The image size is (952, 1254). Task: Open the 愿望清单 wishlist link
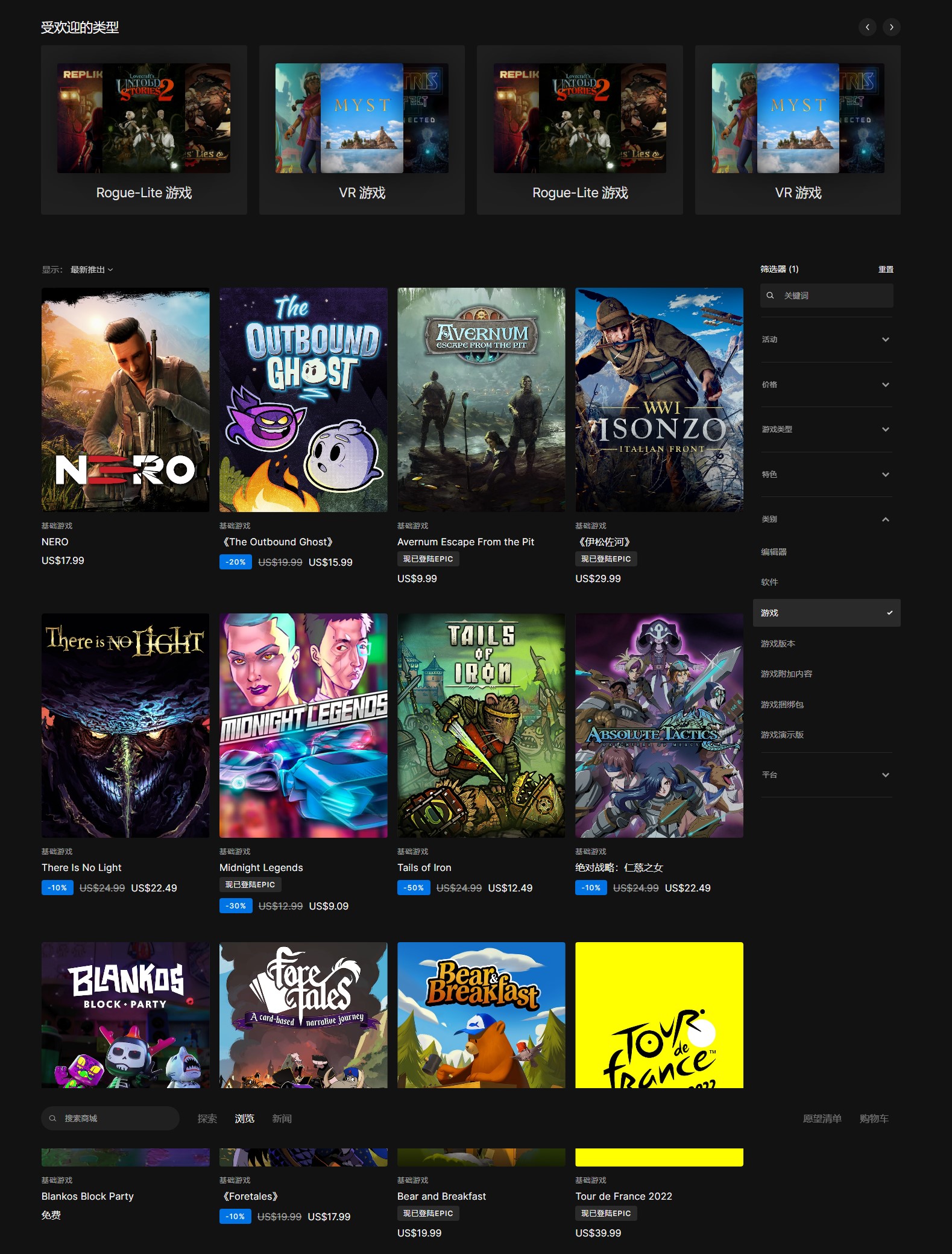coord(822,1119)
